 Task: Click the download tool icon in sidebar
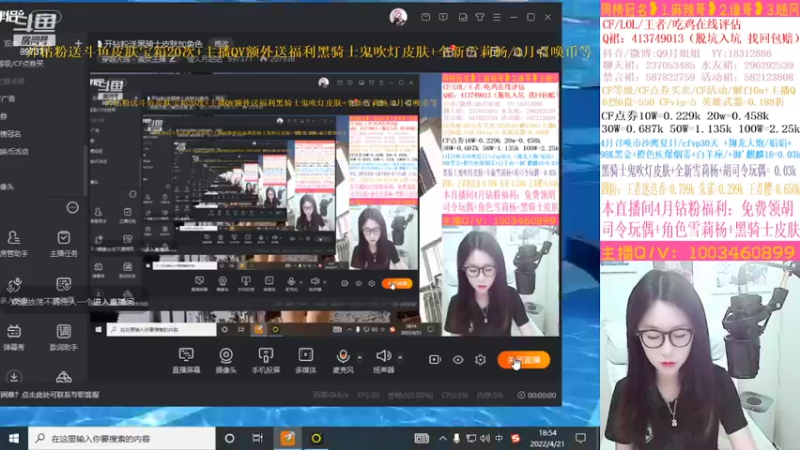point(14,377)
